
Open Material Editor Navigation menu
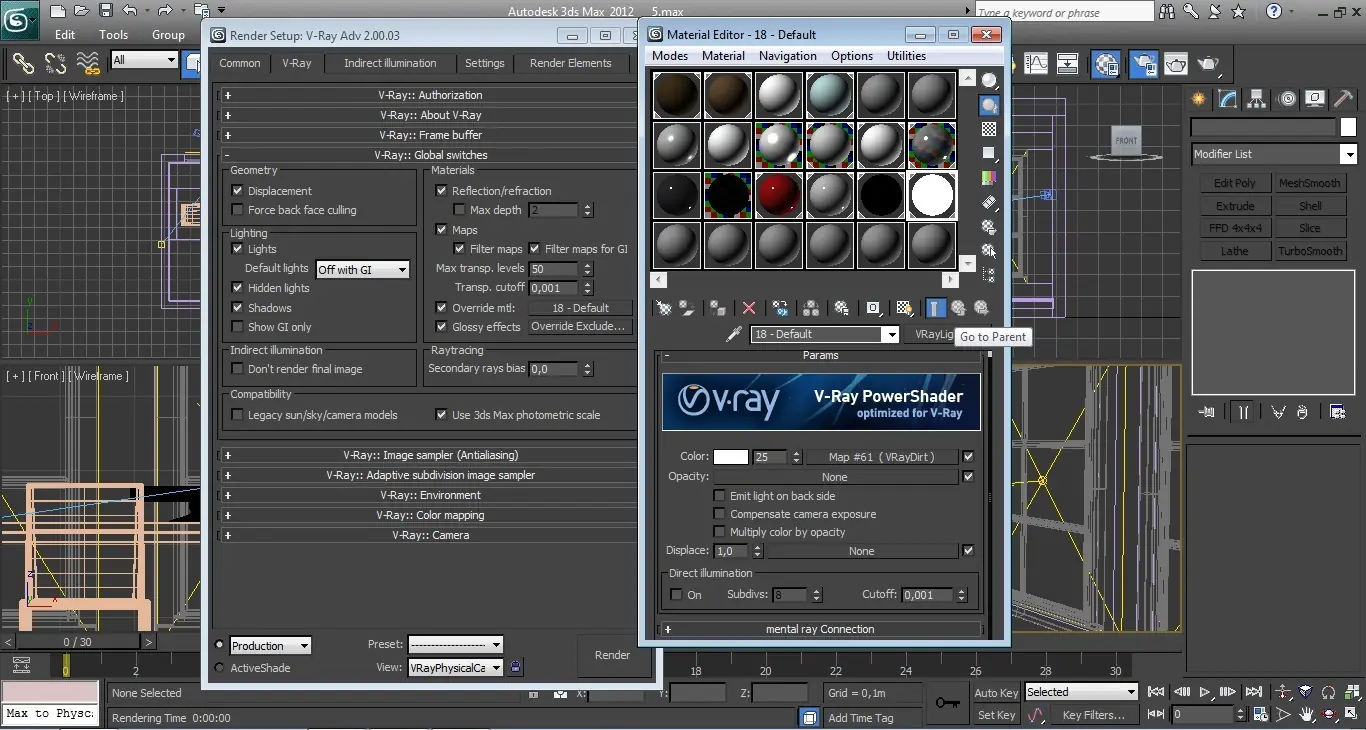pos(787,56)
